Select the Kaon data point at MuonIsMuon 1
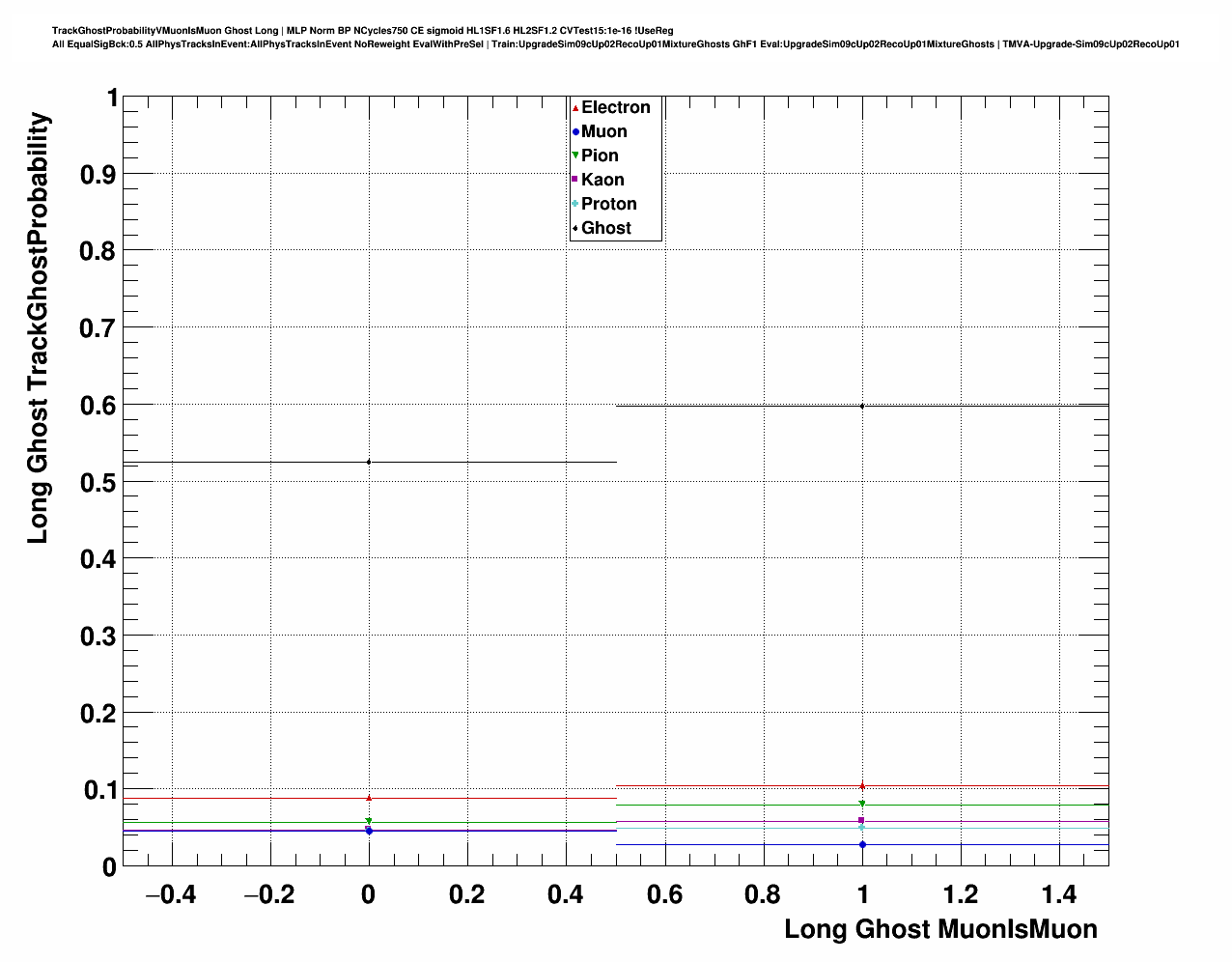Image resolution: width=1232 pixels, height=962 pixels. 862,821
